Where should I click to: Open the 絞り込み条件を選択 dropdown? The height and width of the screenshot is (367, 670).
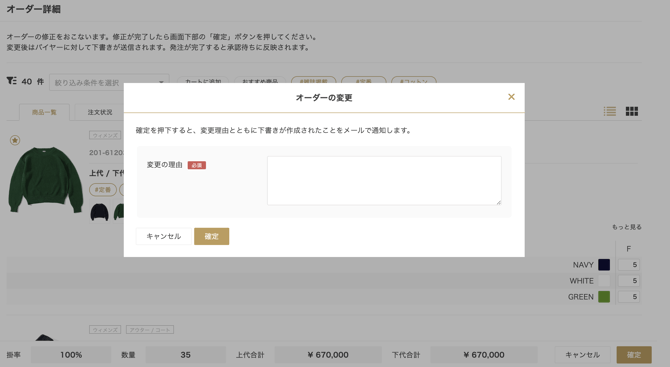(109, 82)
